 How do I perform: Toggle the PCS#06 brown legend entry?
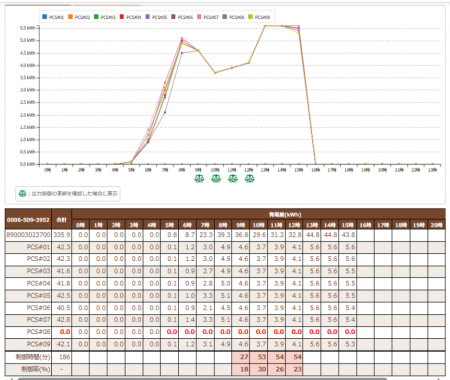(182, 17)
